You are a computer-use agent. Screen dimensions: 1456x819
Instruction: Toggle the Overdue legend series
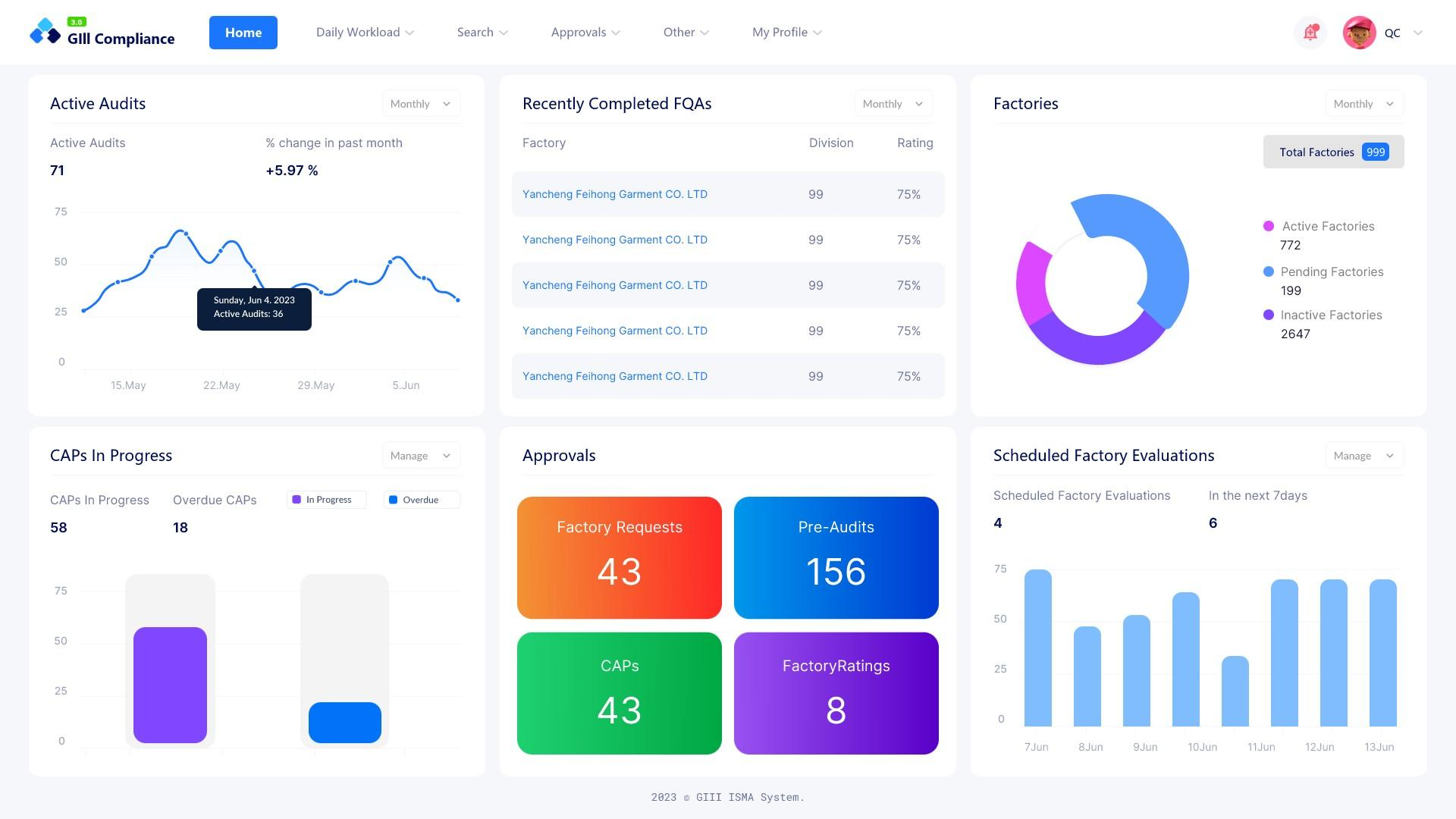422,500
